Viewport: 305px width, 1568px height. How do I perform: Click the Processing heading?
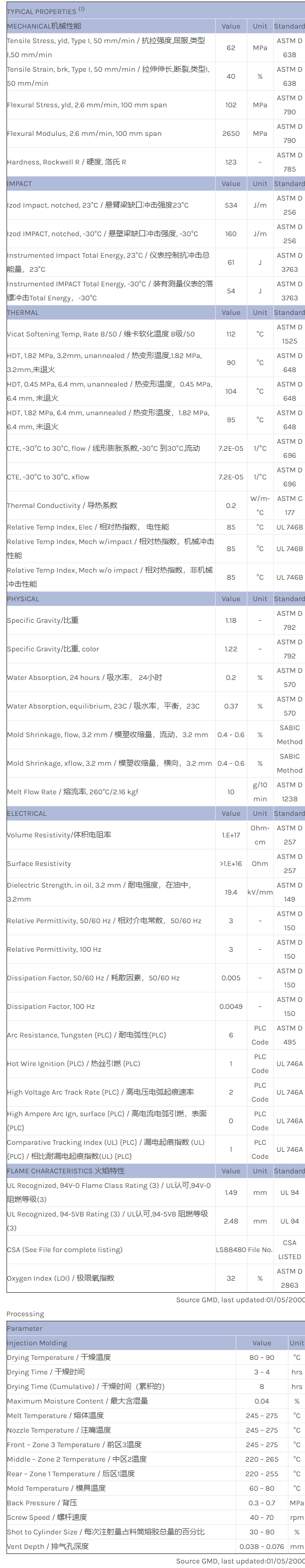coord(26,1314)
